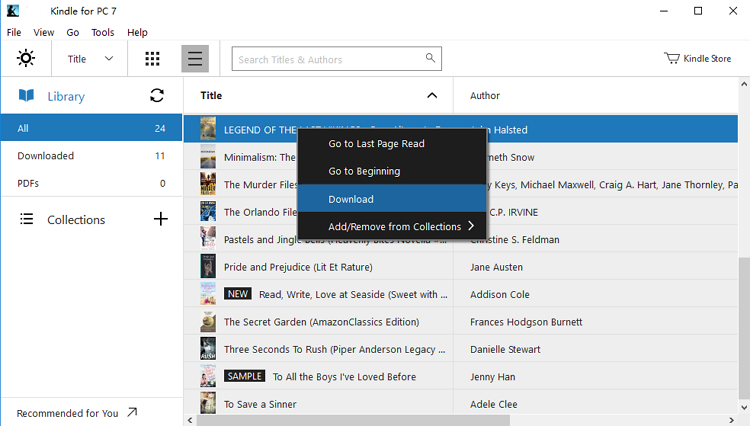Click the Collections list icon

click(26, 219)
